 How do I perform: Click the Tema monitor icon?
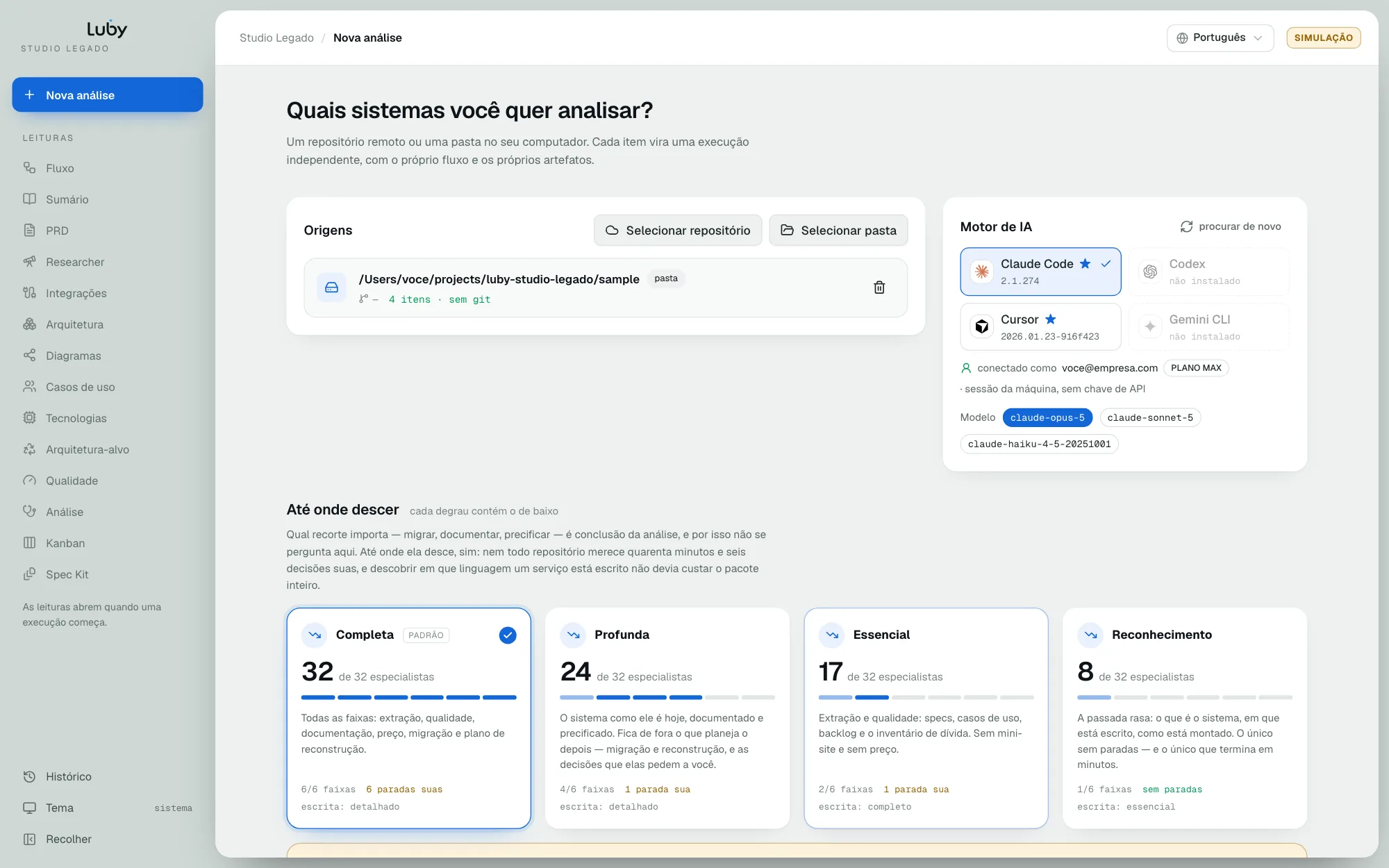29,808
